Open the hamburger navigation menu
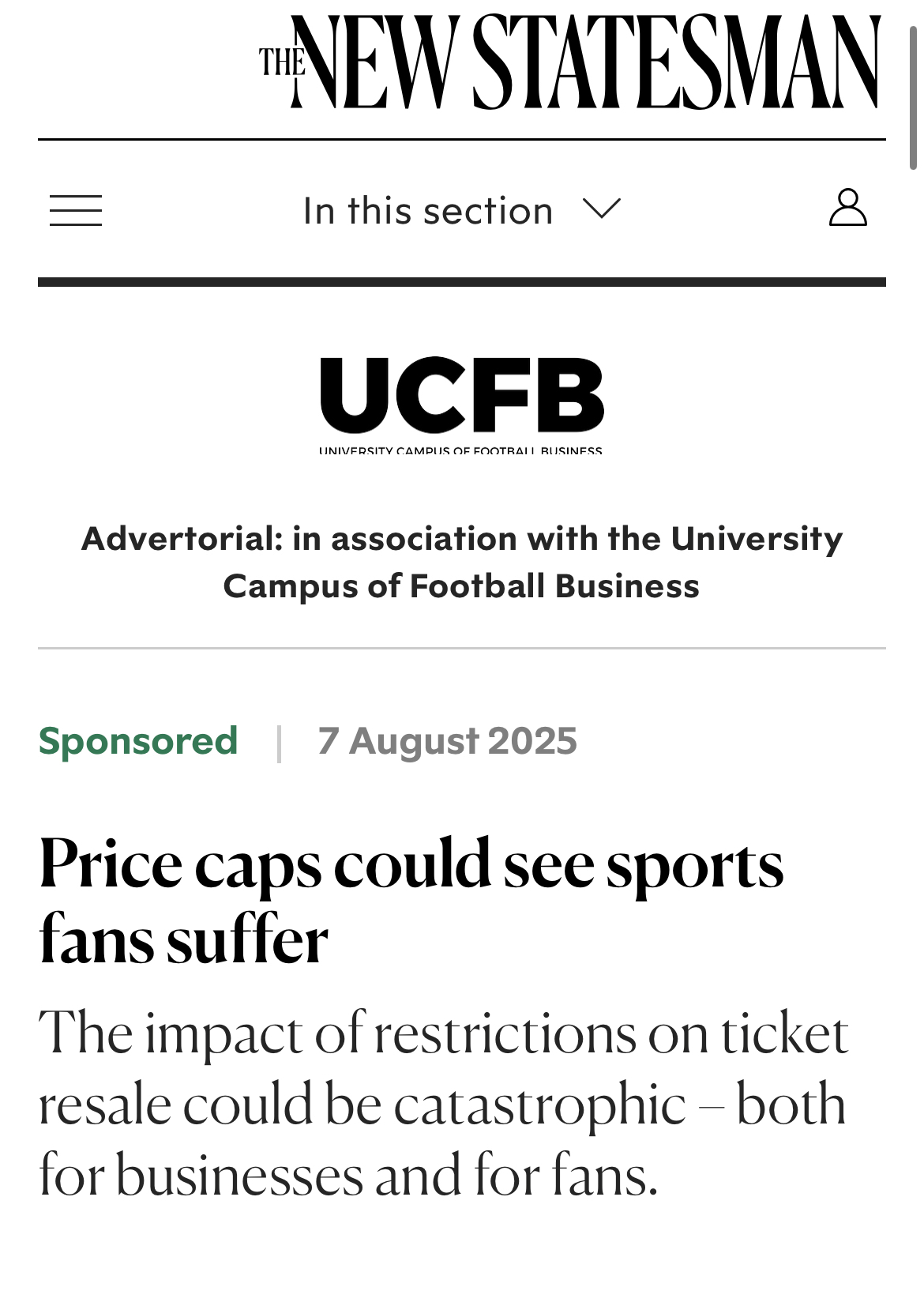The height and width of the screenshot is (1306, 924). pos(76,210)
